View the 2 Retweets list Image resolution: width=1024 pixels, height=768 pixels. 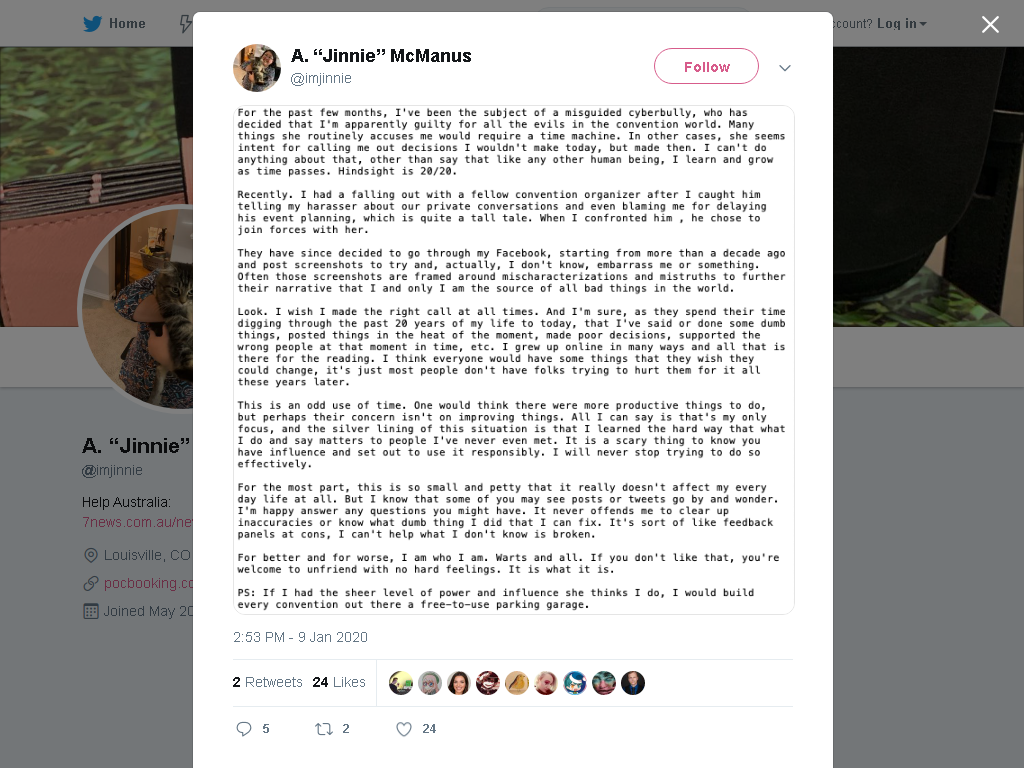point(268,682)
